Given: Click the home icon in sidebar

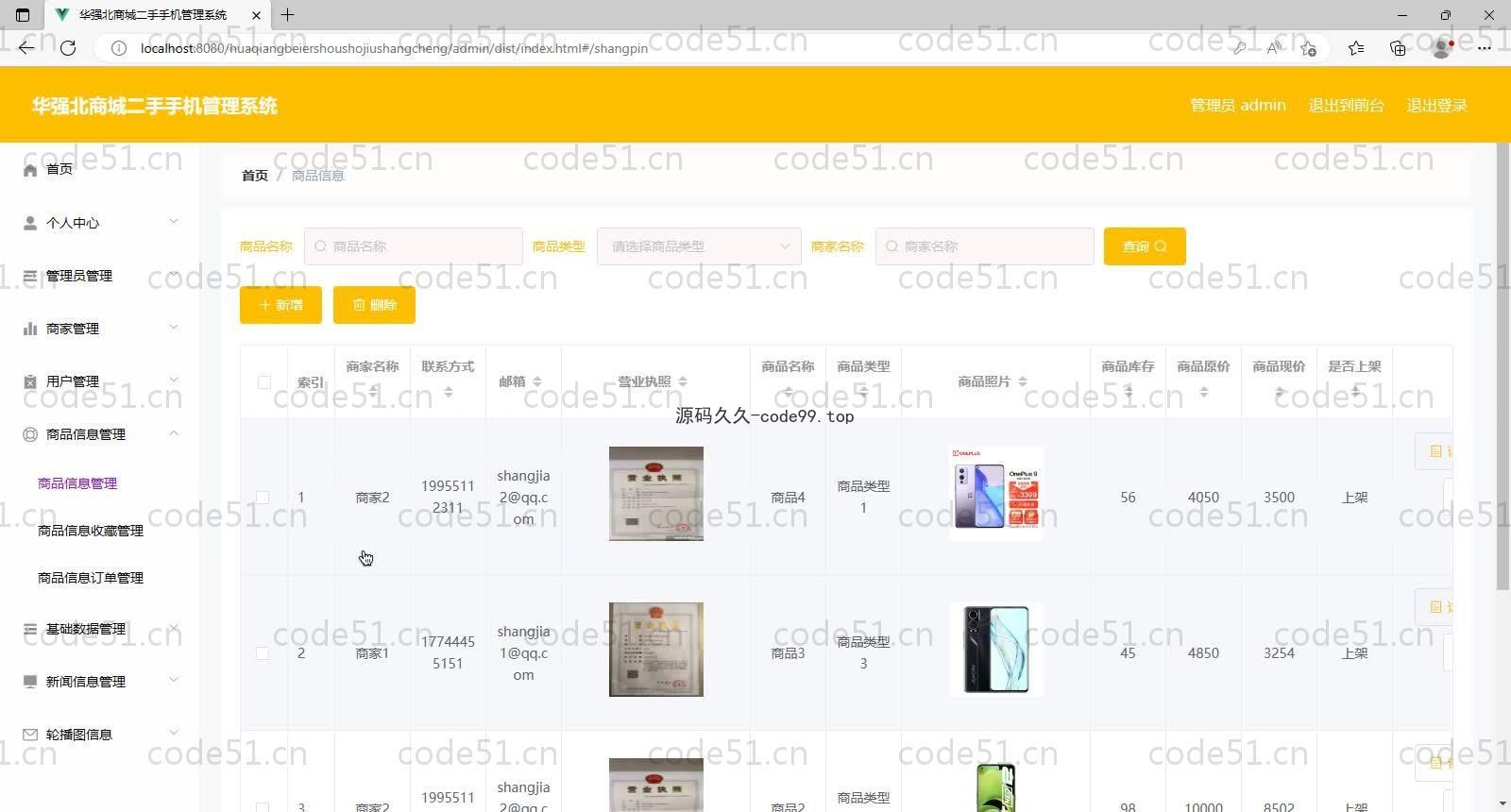Looking at the screenshot, I should 30,170.
